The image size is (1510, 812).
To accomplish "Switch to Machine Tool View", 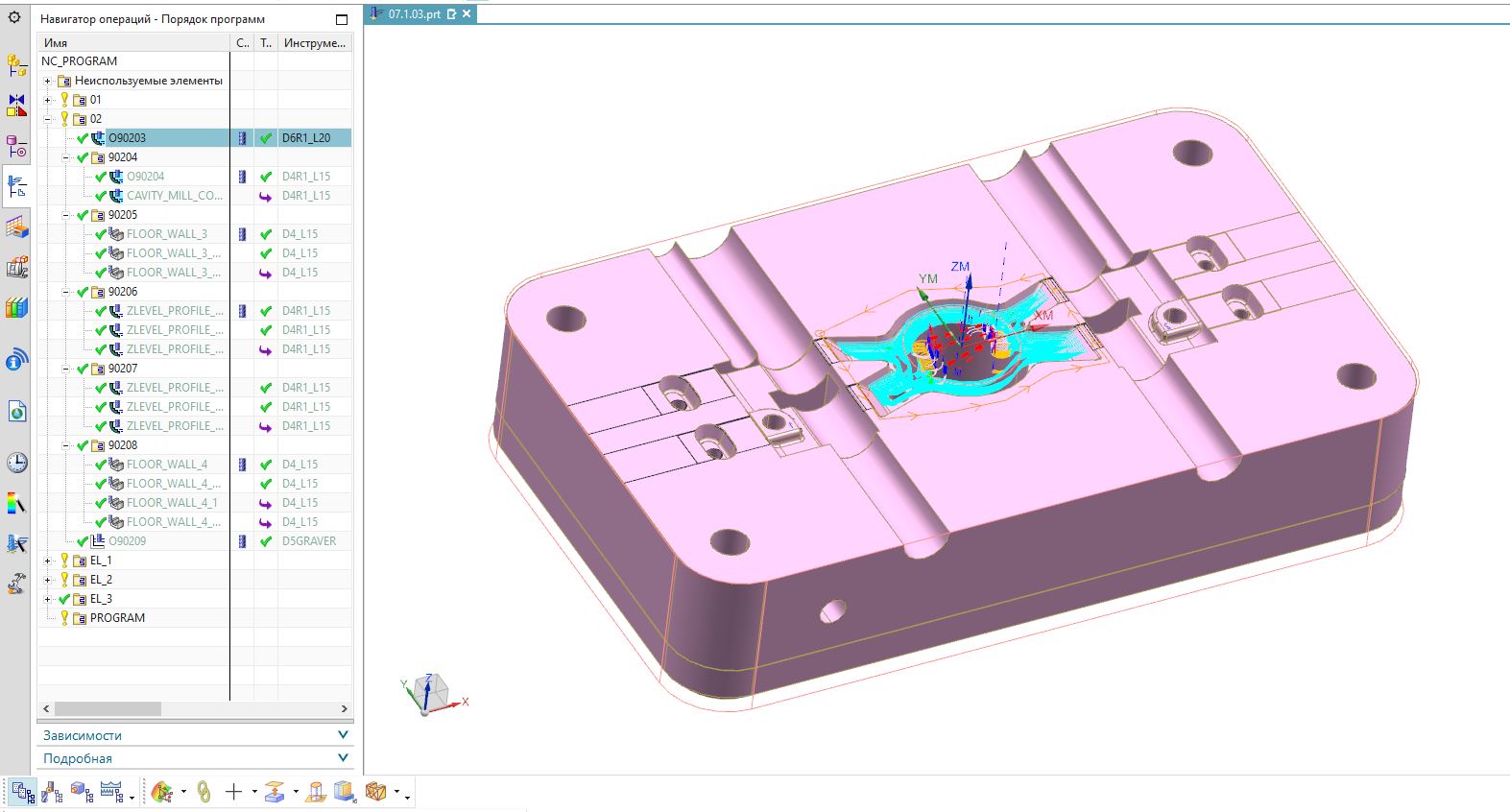I will [52, 792].
